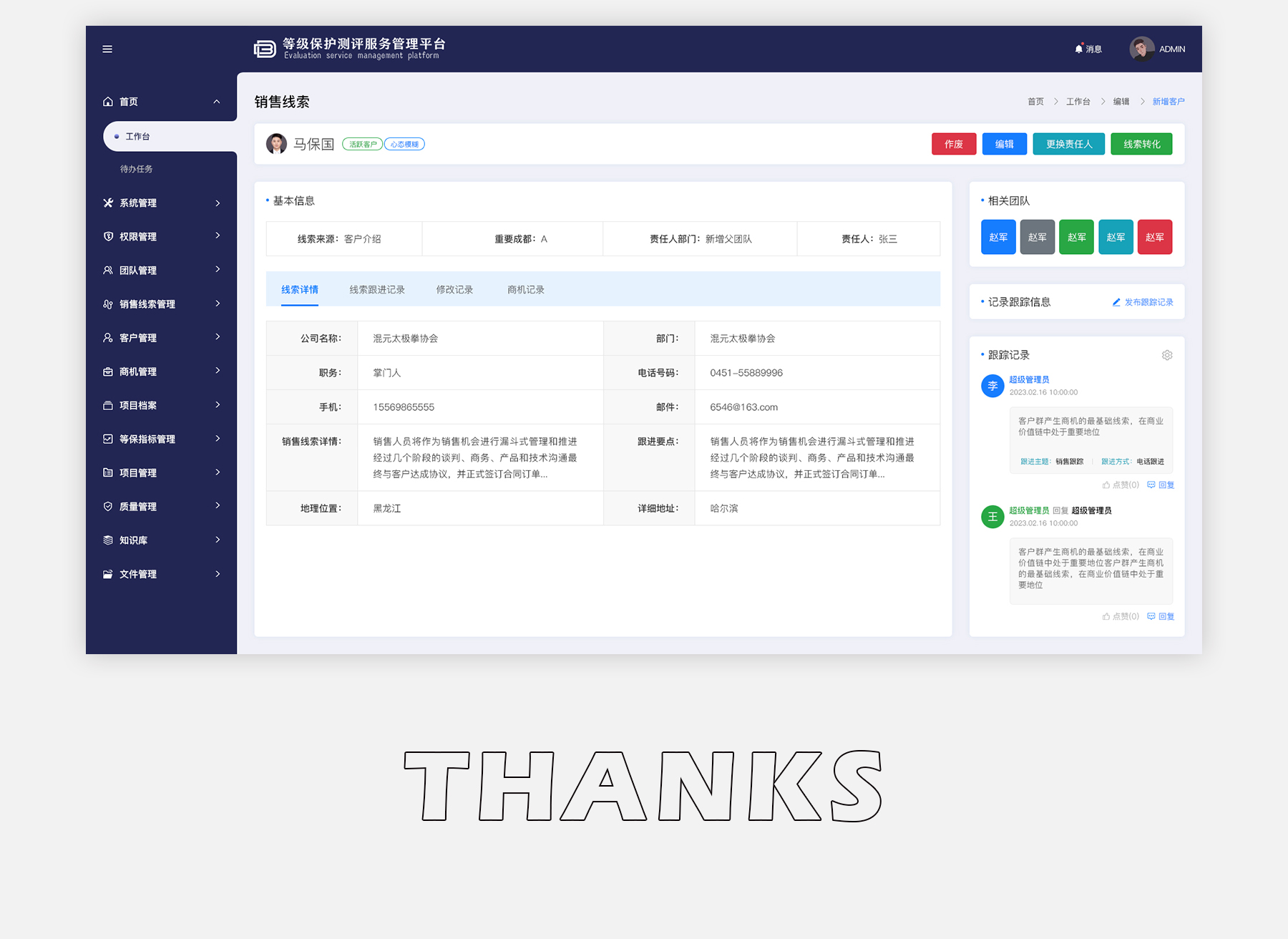
Task: Click the 系统管理 wrench icon
Action: (108, 203)
